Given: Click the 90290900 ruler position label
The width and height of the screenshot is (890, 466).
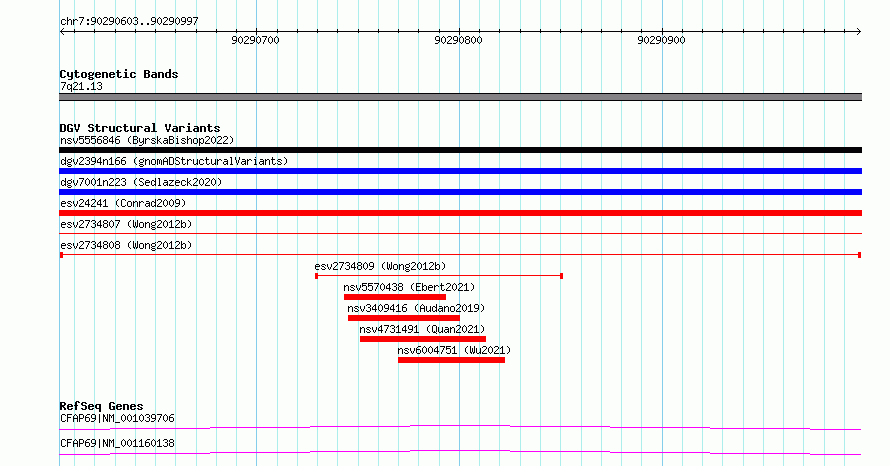Looking at the screenshot, I should pos(661,40).
